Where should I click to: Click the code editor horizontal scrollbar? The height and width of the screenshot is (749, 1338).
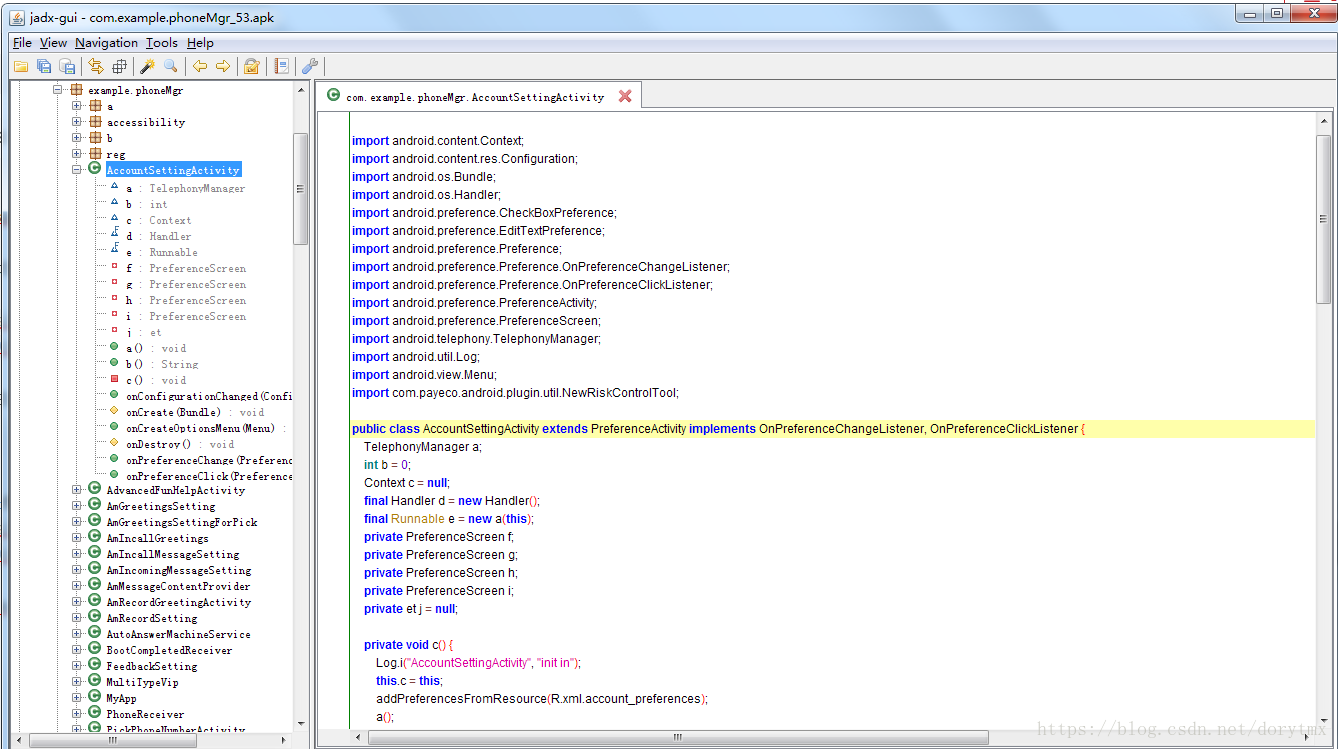(x=678, y=738)
